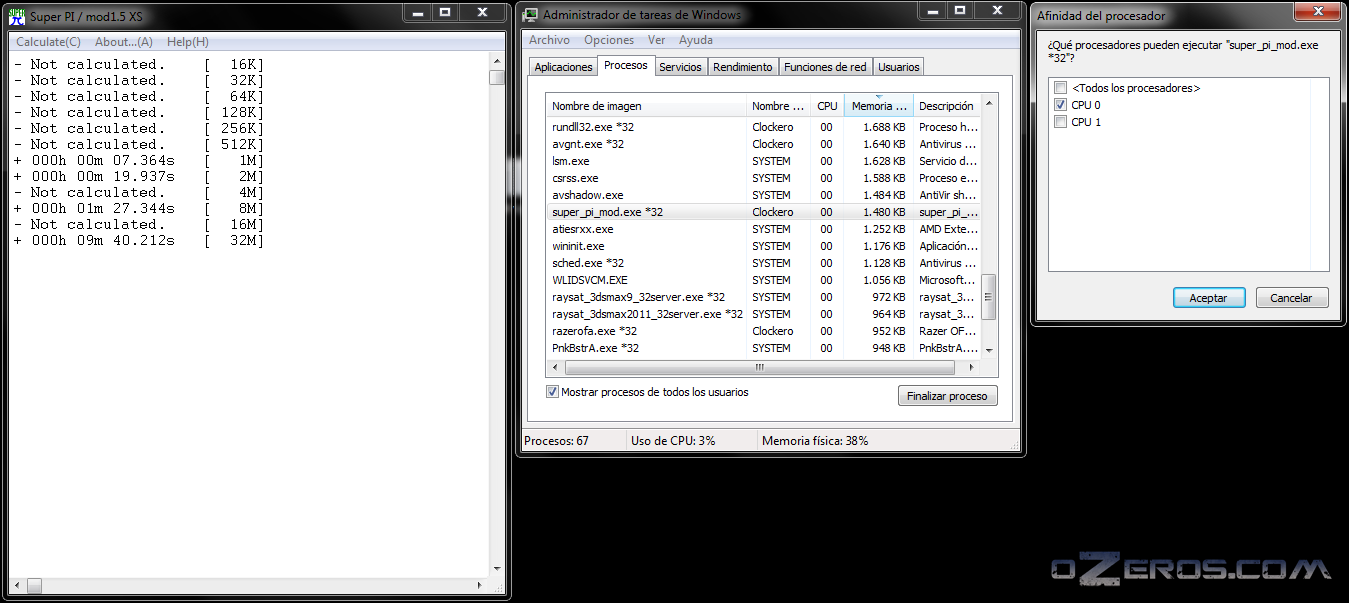Click the Super PI scrollbar up arrow
Screen dimensions: 1349x603
coord(497,60)
